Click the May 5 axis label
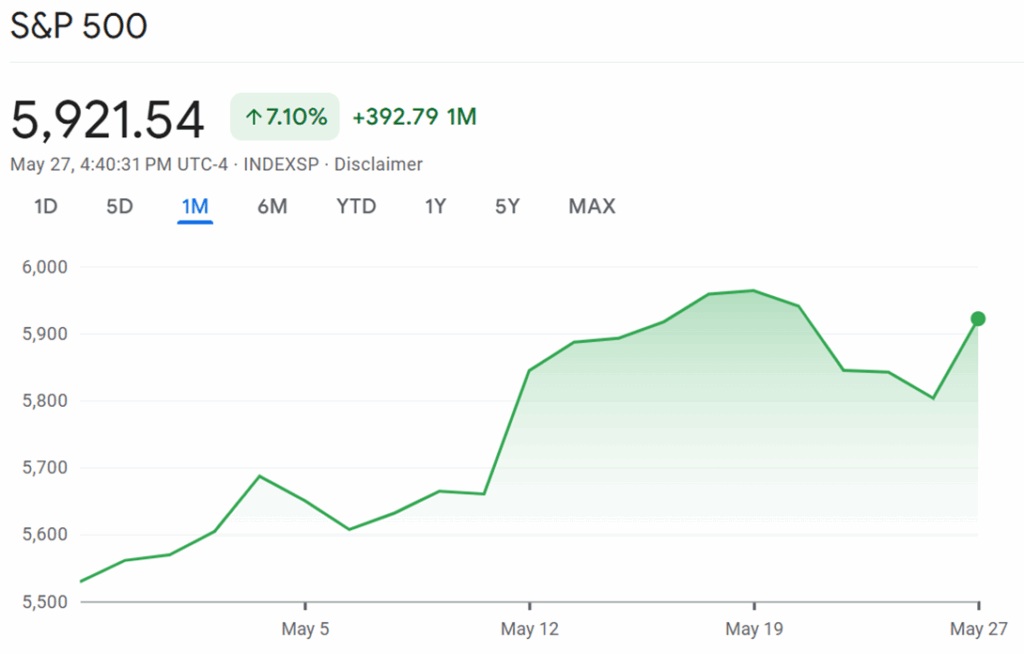 pos(305,629)
